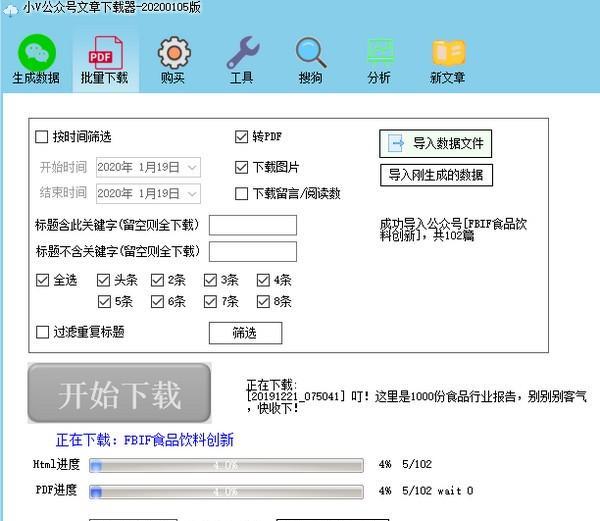Click the 成功导入公众号 status message

coord(453,230)
